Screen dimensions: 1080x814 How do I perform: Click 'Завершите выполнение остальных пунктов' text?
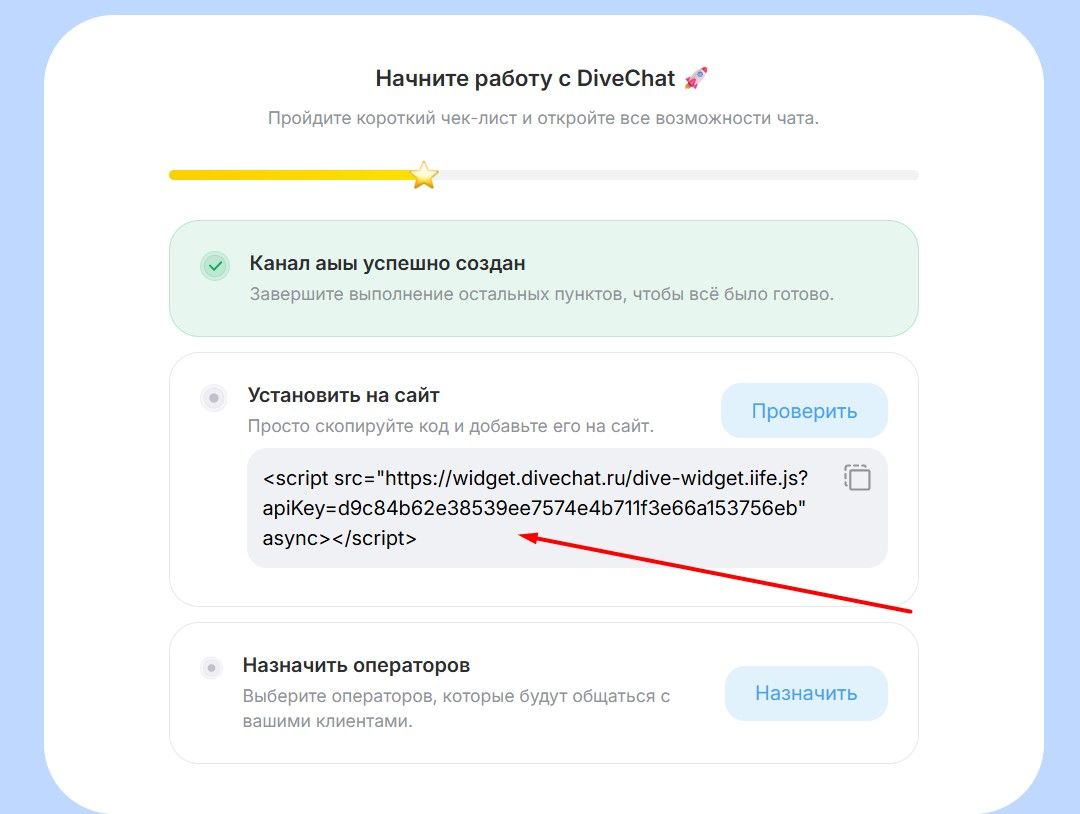[x=541, y=295]
